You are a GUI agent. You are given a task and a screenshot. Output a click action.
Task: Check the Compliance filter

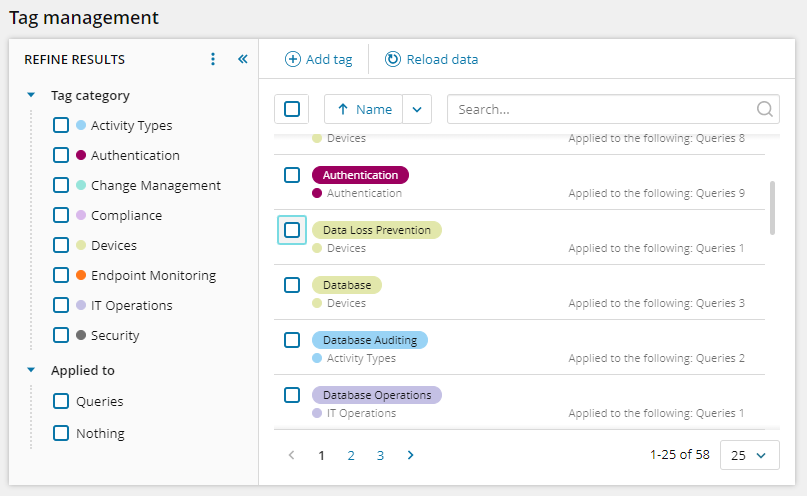click(61, 215)
